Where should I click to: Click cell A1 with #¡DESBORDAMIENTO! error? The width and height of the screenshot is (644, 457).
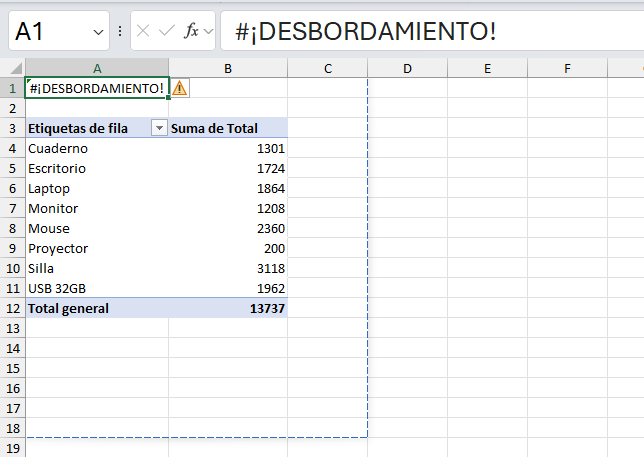pyautogui.click(x=97, y=88)
